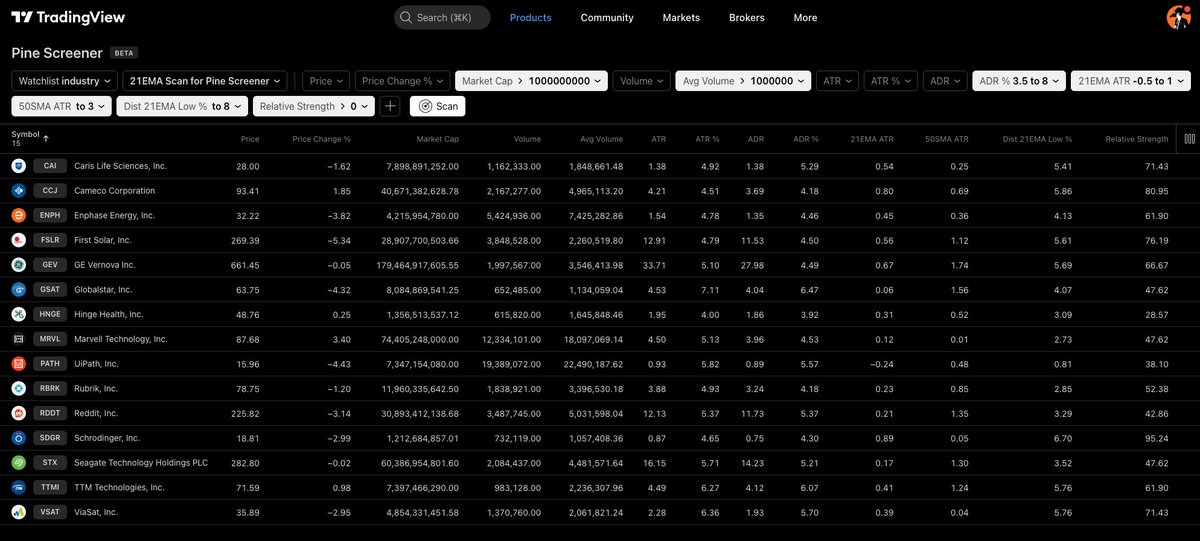Click the Globalstar logo icon

[x=18, y=289]
